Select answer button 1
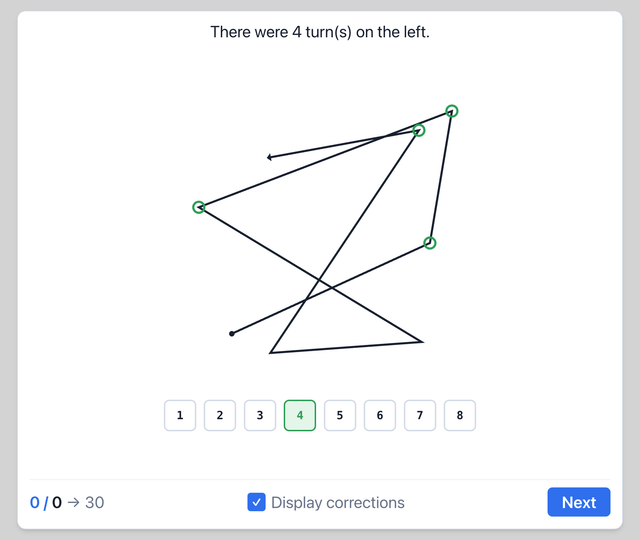 (180, 415)
